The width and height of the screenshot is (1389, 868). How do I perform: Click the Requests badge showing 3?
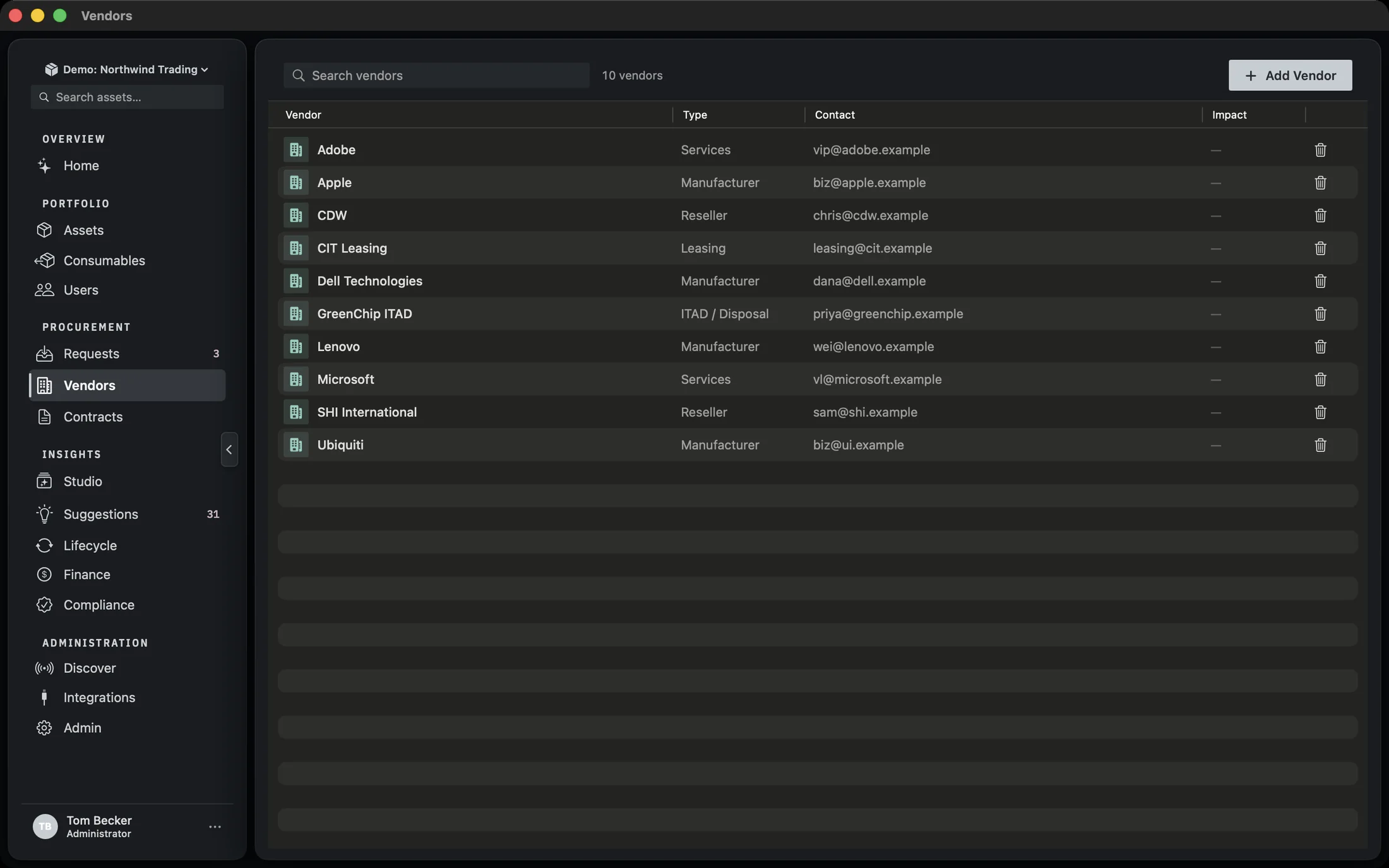coord(216,354)
